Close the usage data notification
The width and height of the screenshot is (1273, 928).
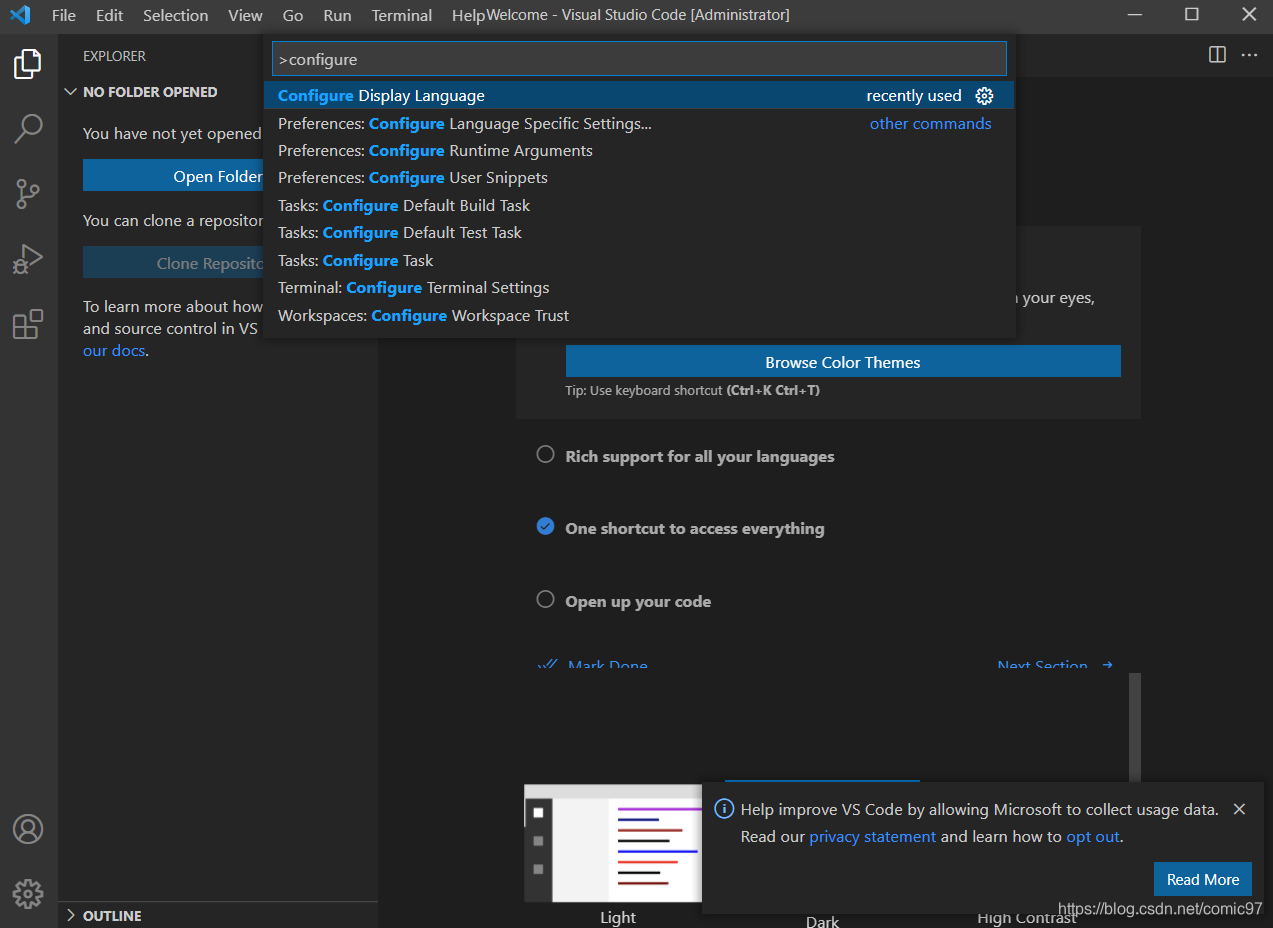1239,809
